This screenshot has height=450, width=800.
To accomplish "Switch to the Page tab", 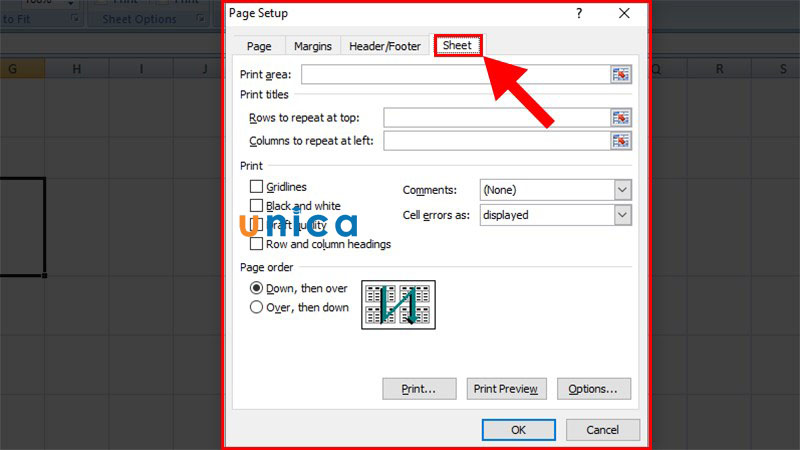I will [x=259, y=46].
